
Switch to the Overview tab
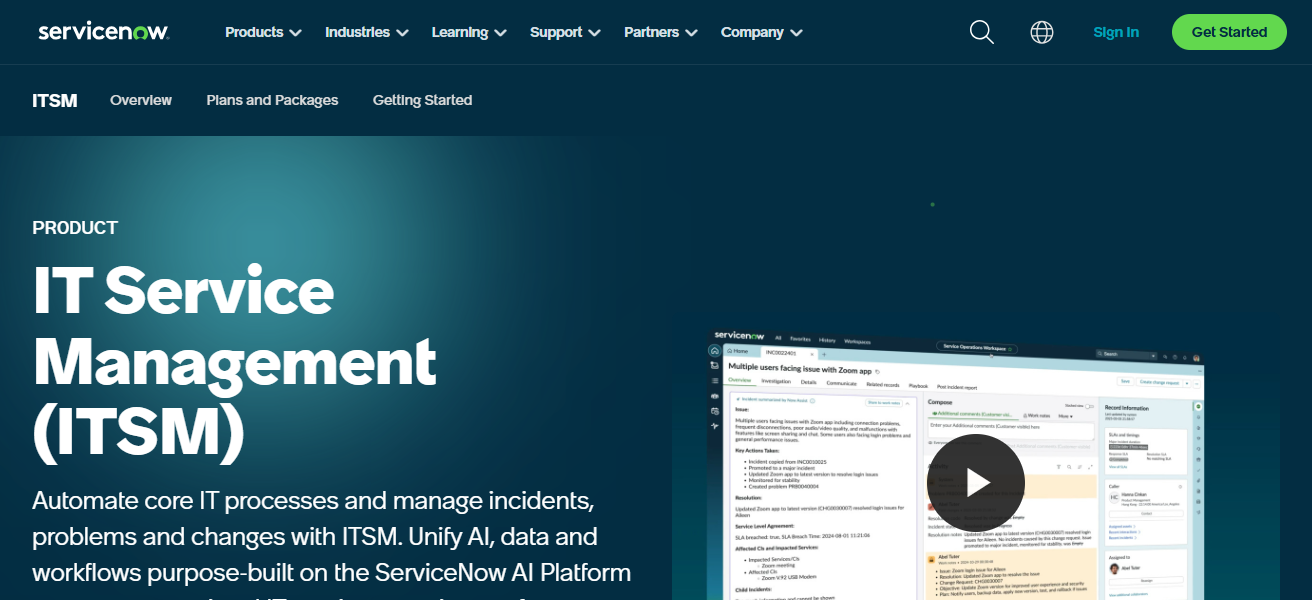[141, 100]
